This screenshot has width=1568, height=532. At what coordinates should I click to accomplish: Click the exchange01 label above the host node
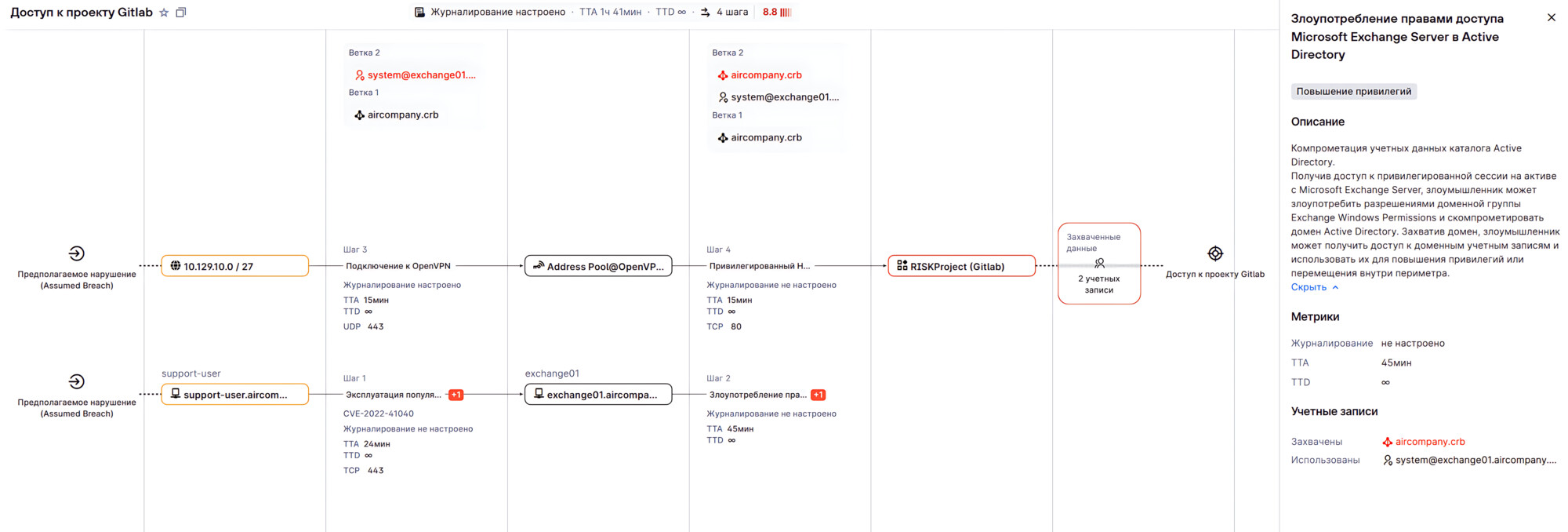552,373
